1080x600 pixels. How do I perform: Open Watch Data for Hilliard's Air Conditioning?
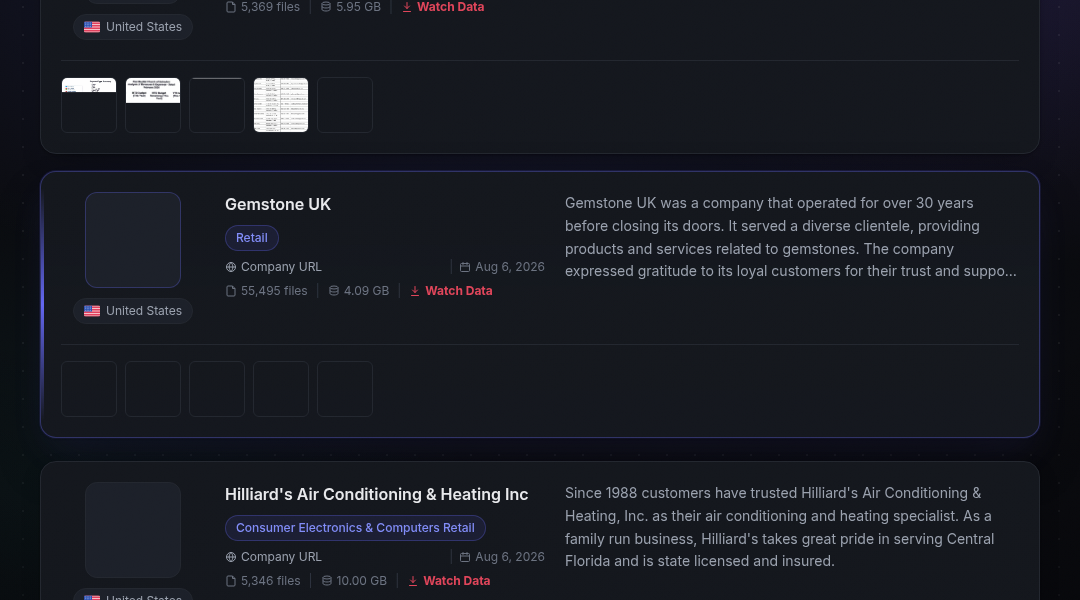coord(449,581)
